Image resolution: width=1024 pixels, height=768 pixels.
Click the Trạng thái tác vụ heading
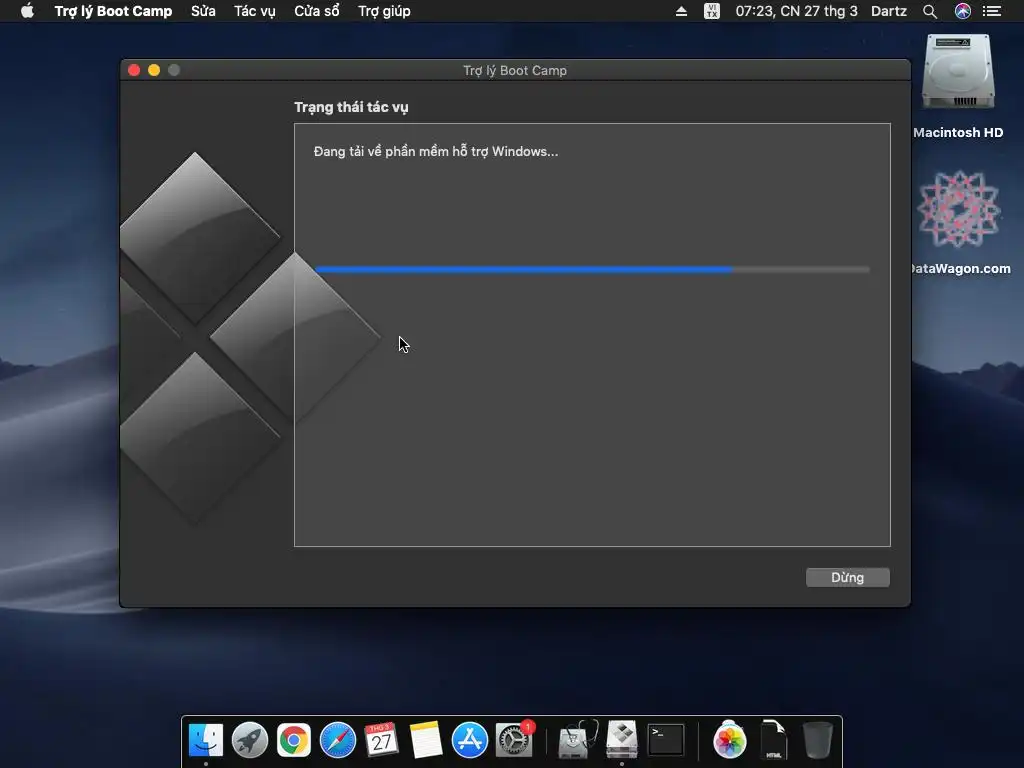click(x=351, y=107)
